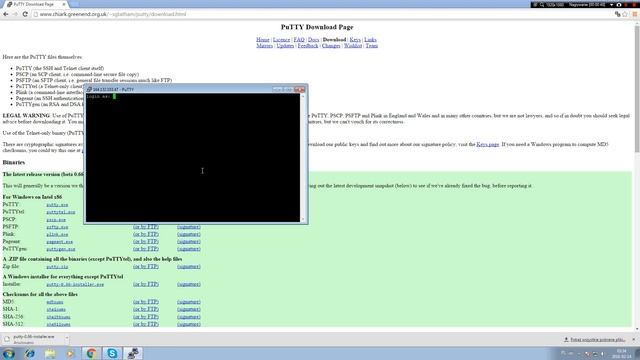The image size is (640, 360).
Task: Launch Internet Explorer from taskbar
Action: 30,353
